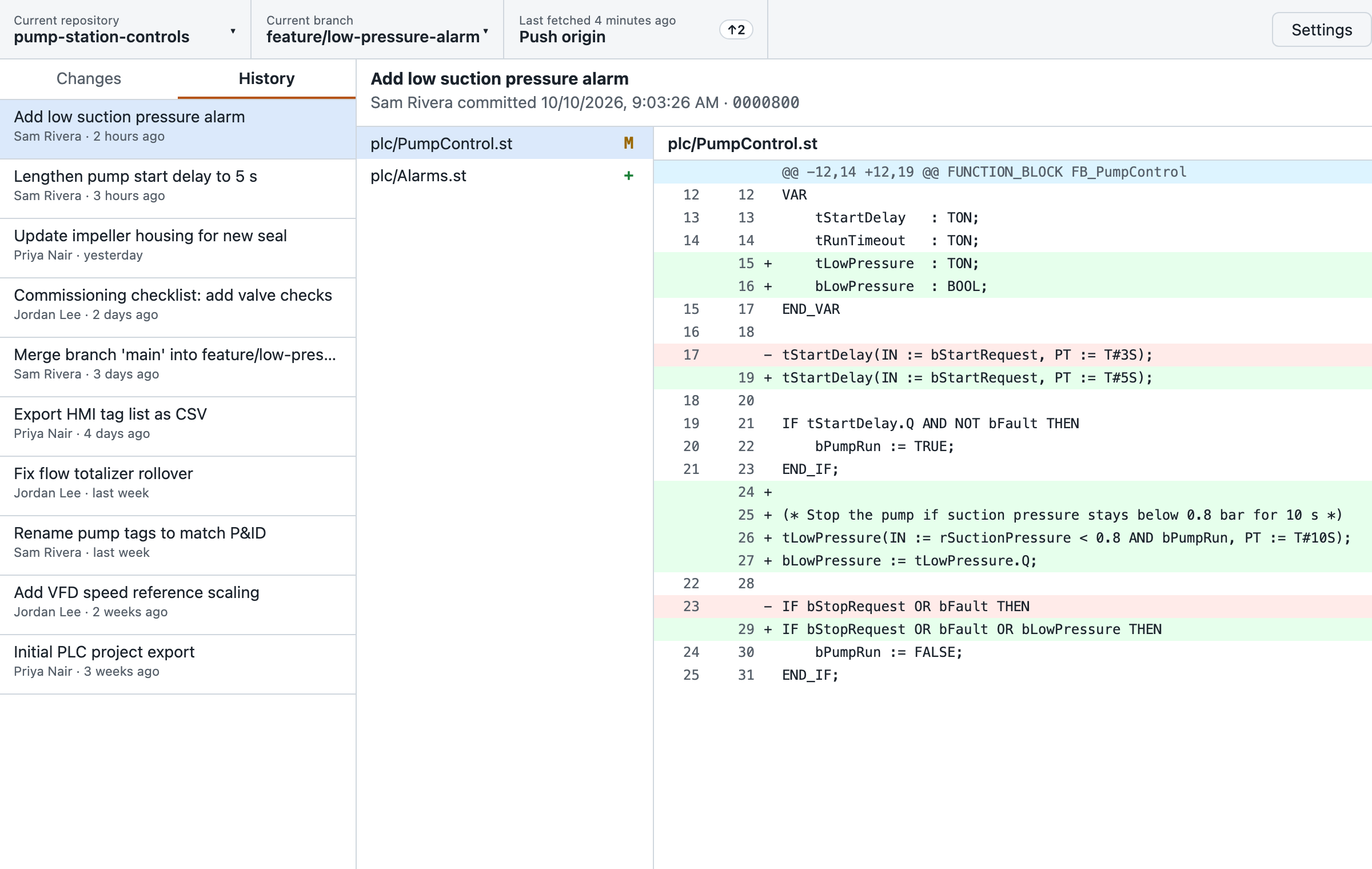The width and height of the screenshot is (1372, 869).
Task: Select commit Fix flow totalizer rollover
Action: click(x=178, y=485)
